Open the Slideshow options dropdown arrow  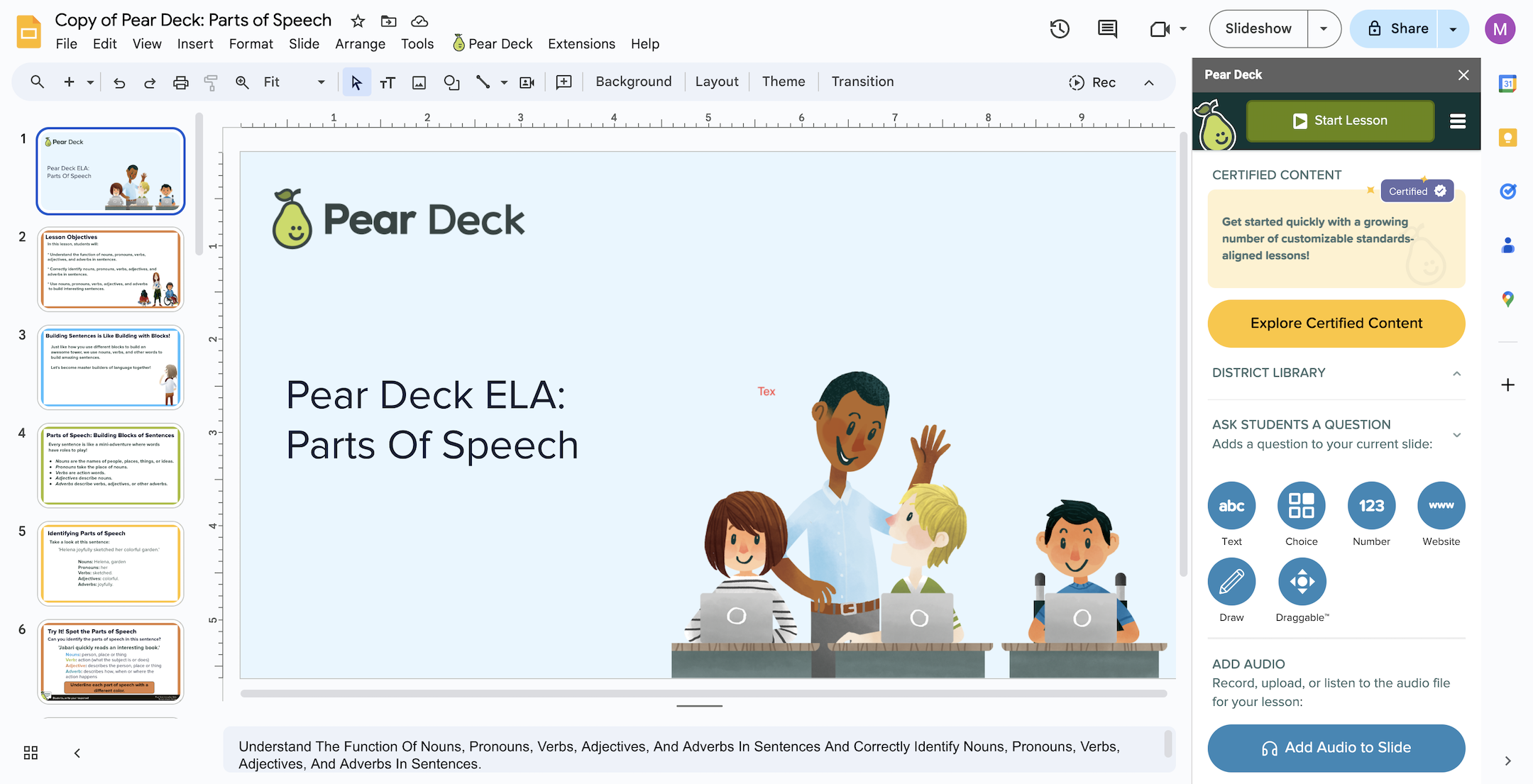pos(1324,28)
